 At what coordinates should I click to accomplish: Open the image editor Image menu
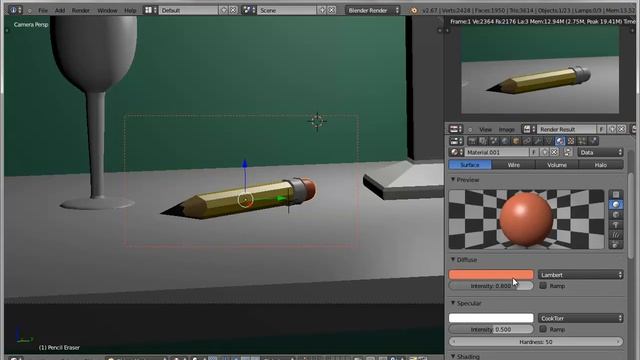click(507, 129)
